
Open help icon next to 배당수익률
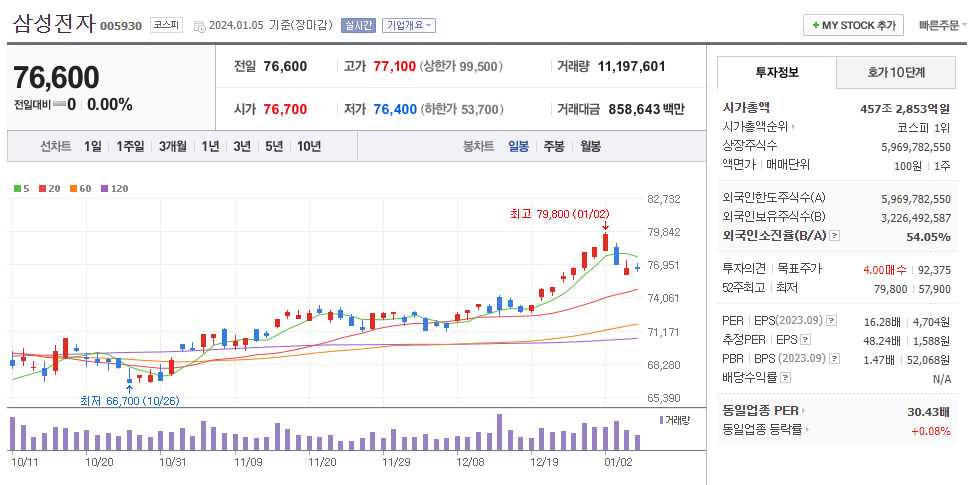[x=785, y=378]
